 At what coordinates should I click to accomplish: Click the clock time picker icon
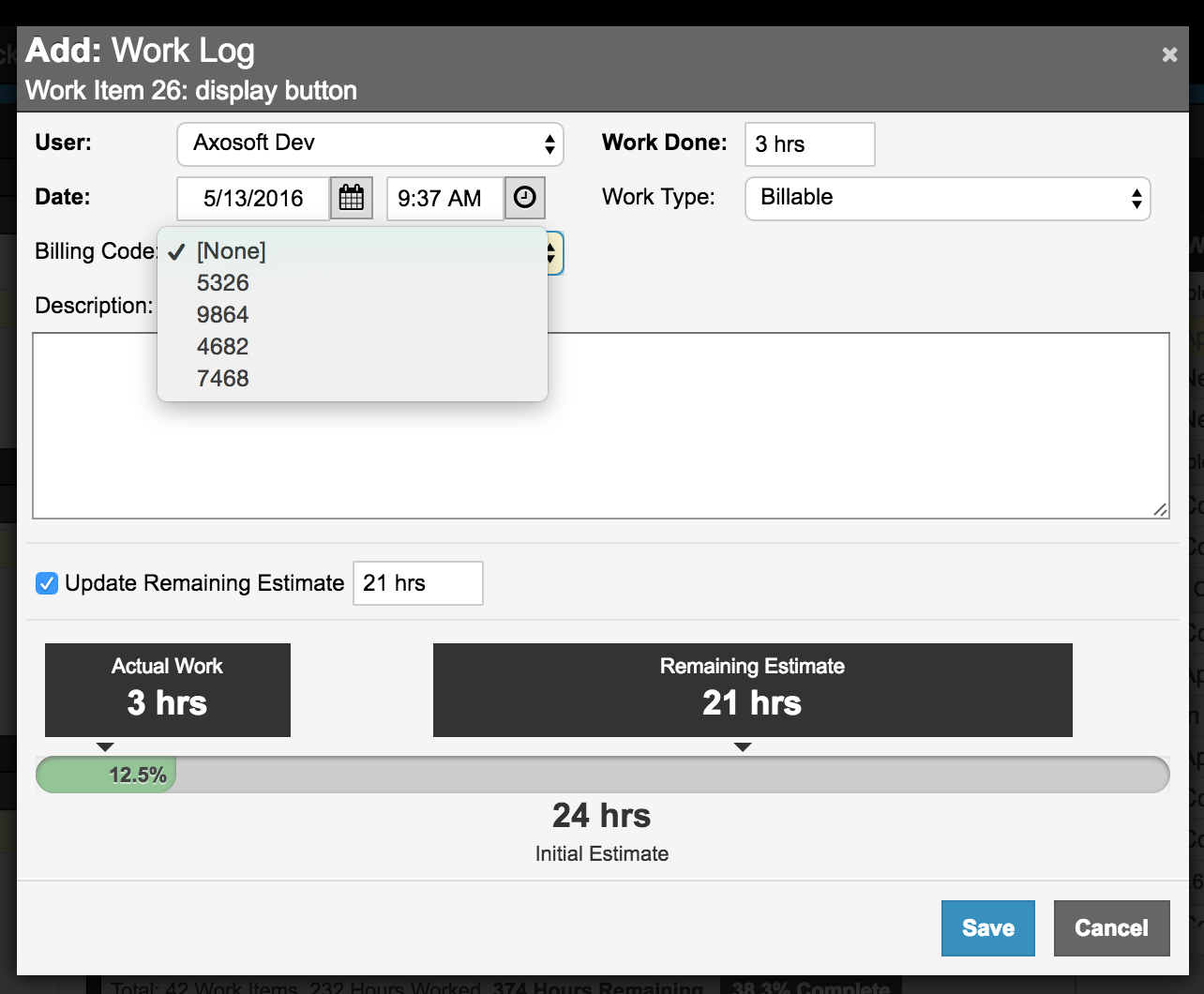pos(525,198)
